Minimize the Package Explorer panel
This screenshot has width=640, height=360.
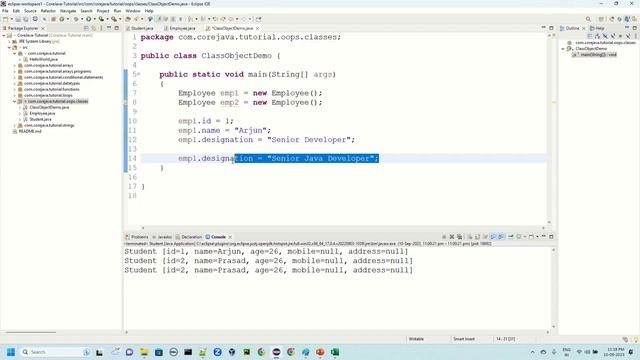click(109, 28)
